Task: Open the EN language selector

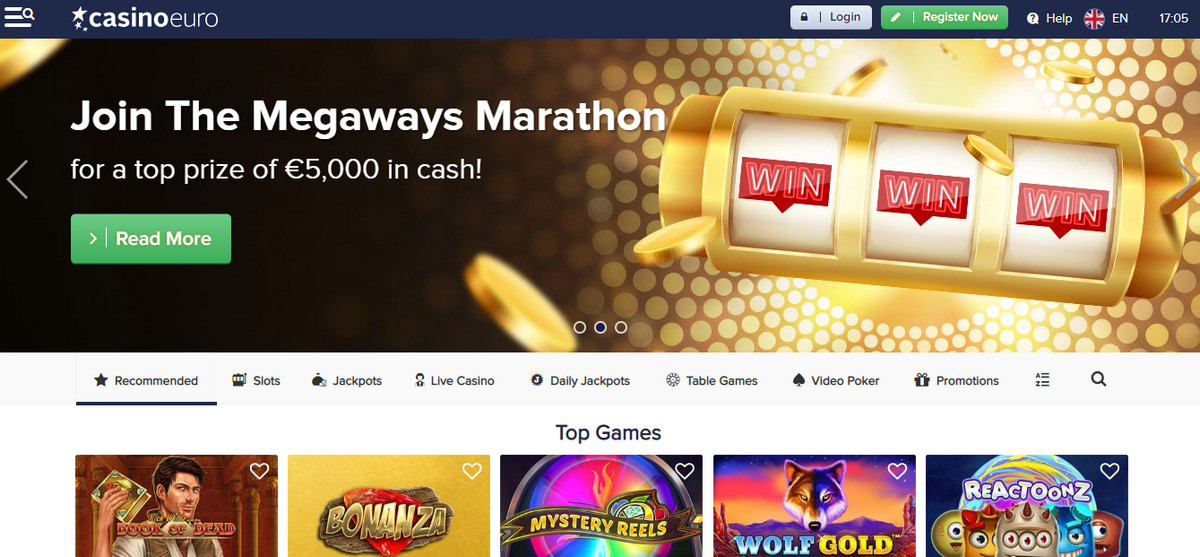Action: 1120,18
